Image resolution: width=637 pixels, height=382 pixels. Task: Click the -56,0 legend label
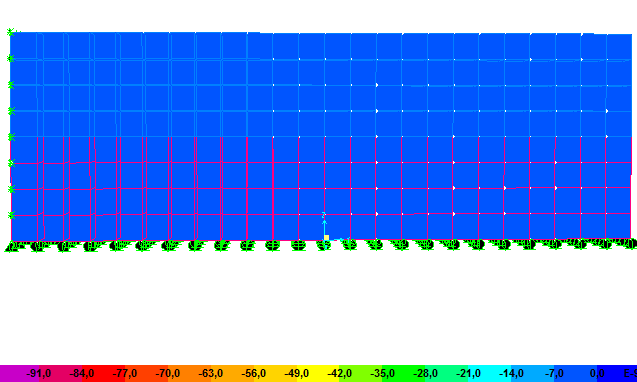click(x=254, y=373)
